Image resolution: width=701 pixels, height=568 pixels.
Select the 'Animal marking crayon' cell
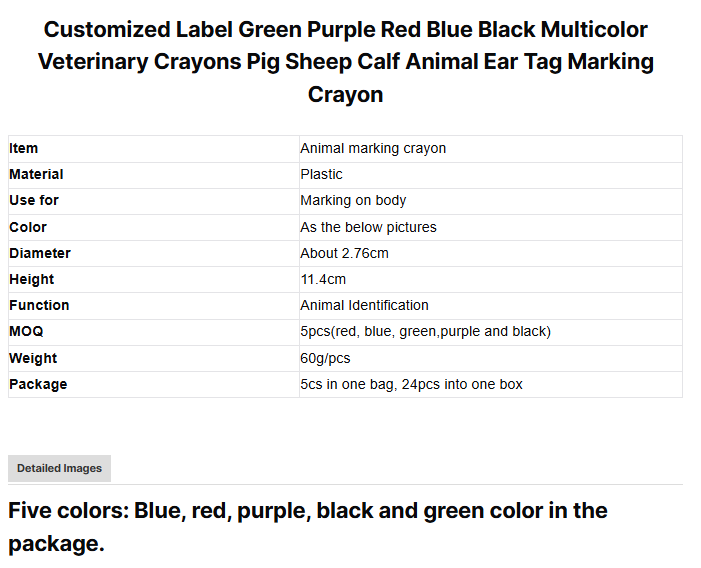(373, 148)
